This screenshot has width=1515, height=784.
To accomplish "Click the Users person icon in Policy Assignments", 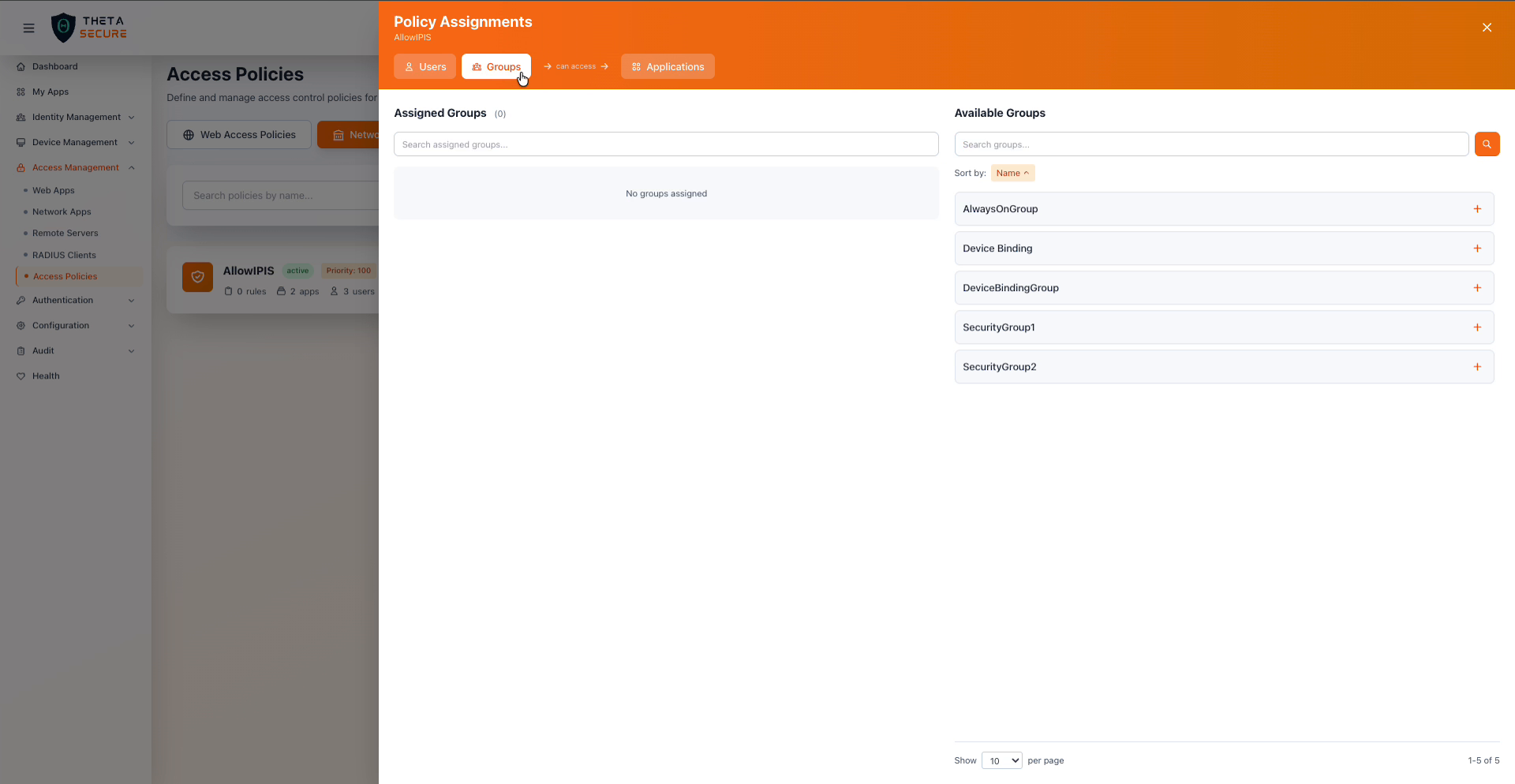I will tap(411, 66).
